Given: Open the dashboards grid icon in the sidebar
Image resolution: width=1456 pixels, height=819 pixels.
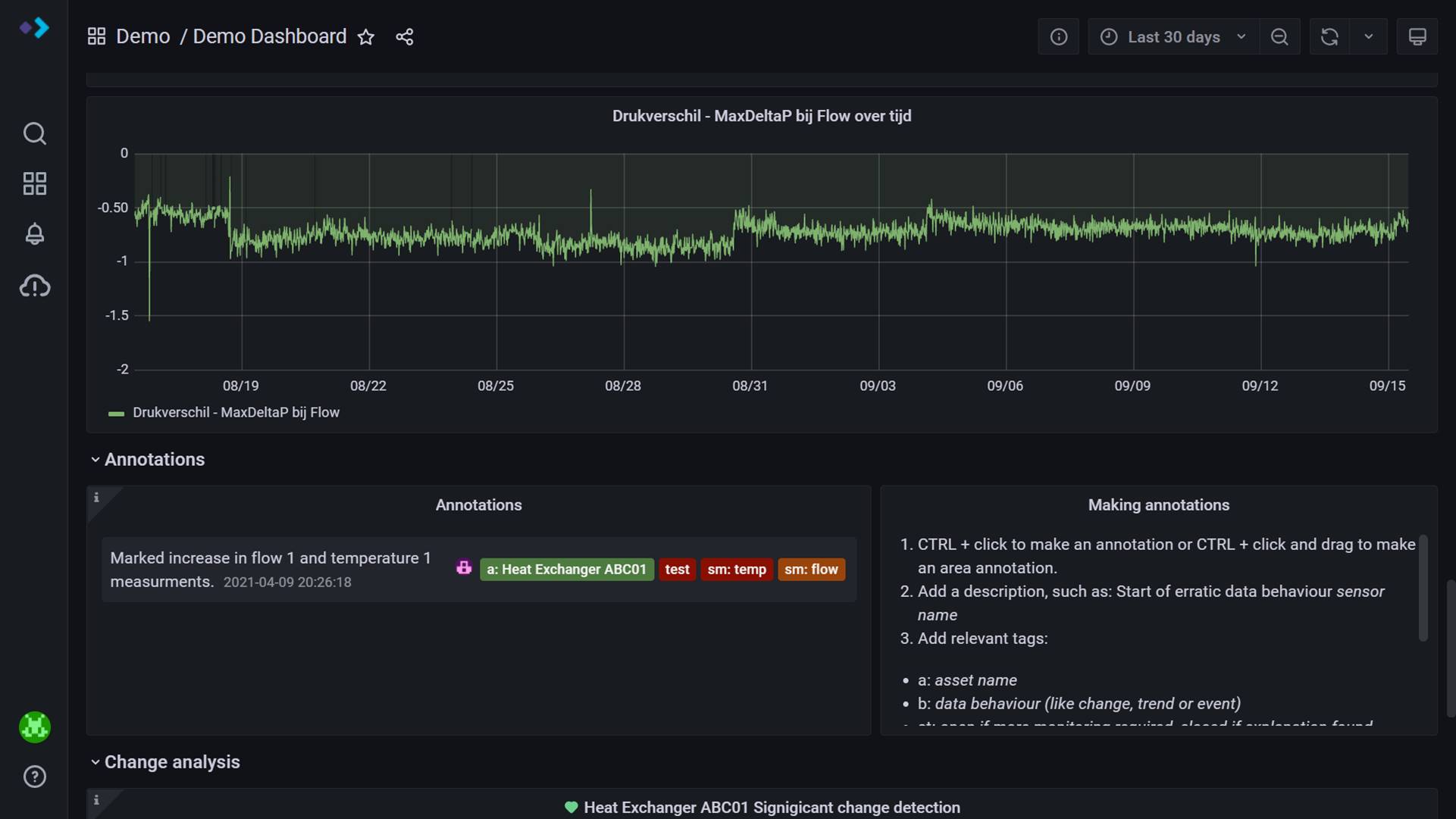Looking at the screenshot, I should [x=34, y=183].
